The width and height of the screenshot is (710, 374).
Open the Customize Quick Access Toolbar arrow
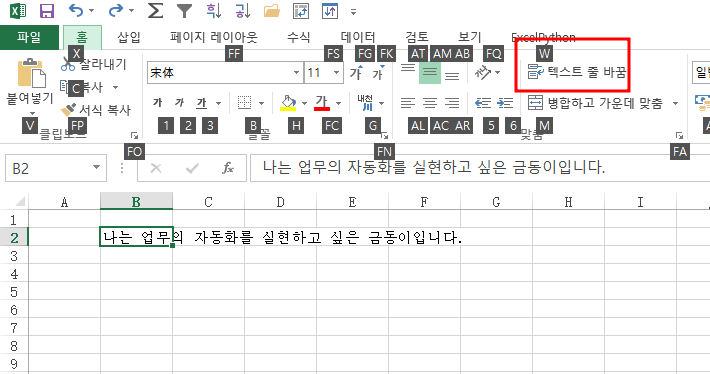(x=354, y=12)
